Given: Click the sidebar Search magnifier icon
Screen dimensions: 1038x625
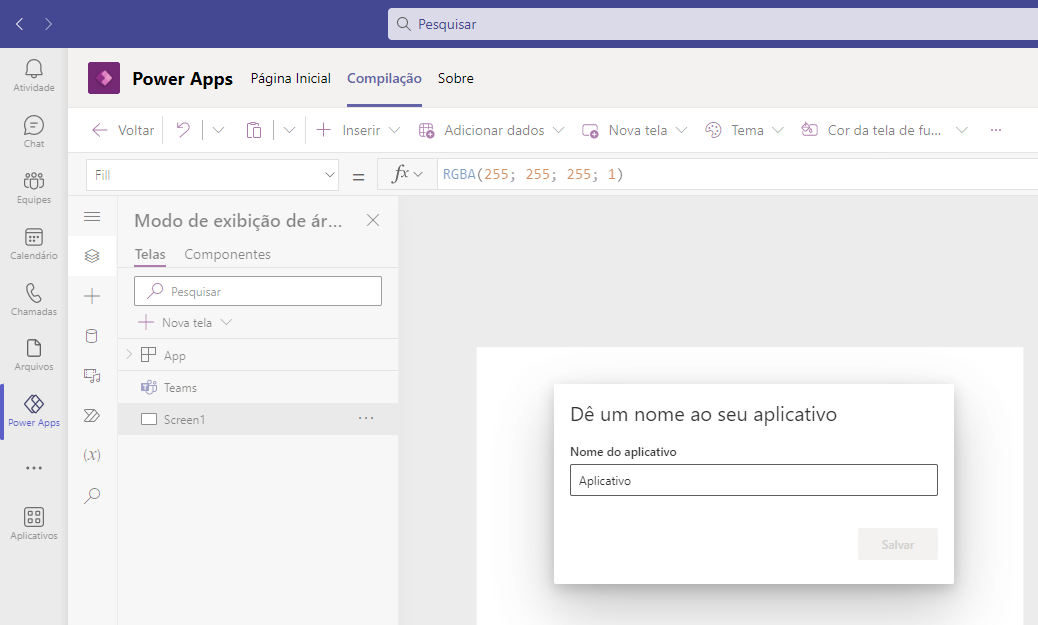Looking at the screenshot, I should pyautogui.click(x=92, y=495).
